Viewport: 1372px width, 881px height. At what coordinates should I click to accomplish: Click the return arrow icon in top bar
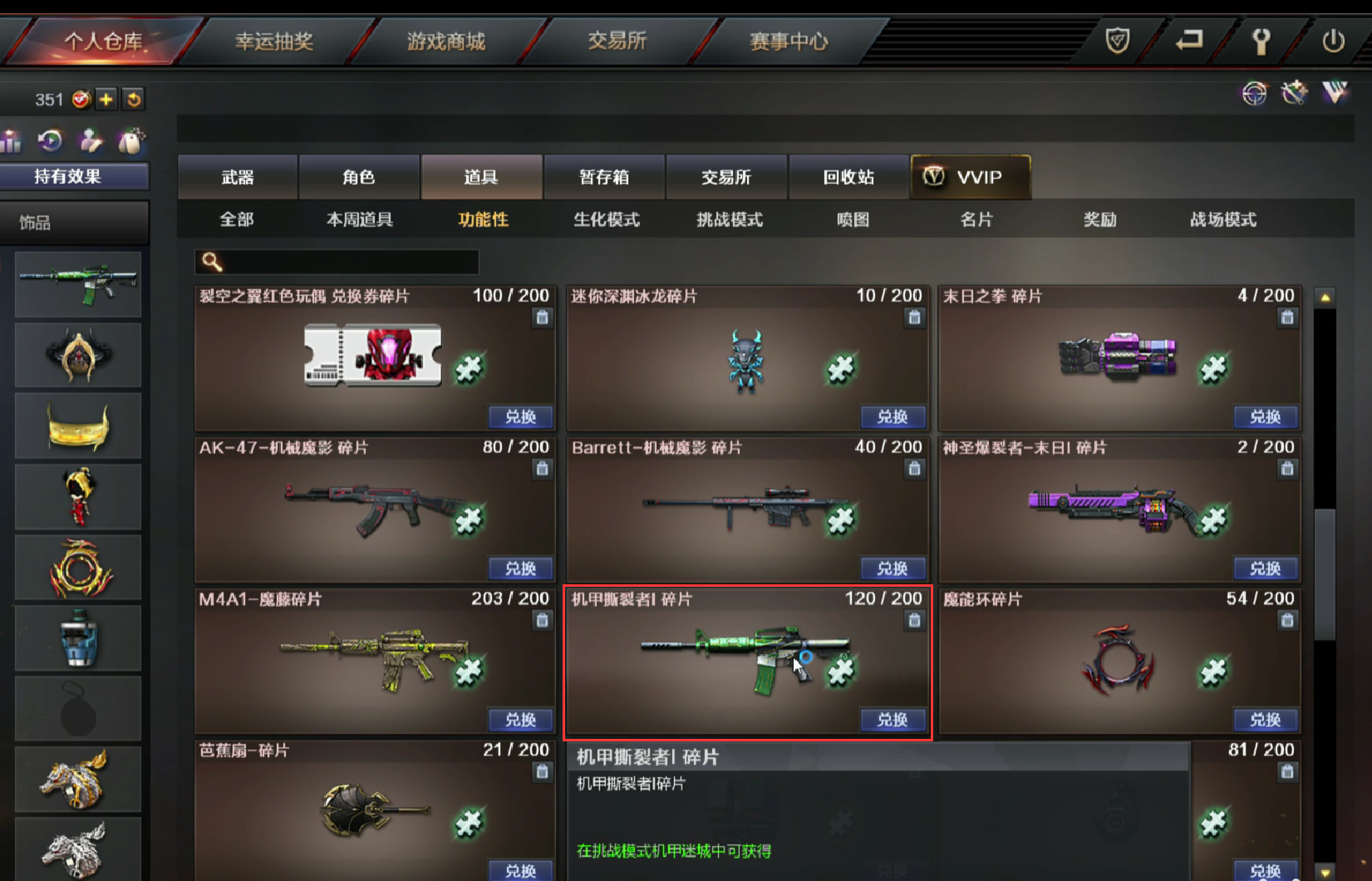click(1189, 40)
